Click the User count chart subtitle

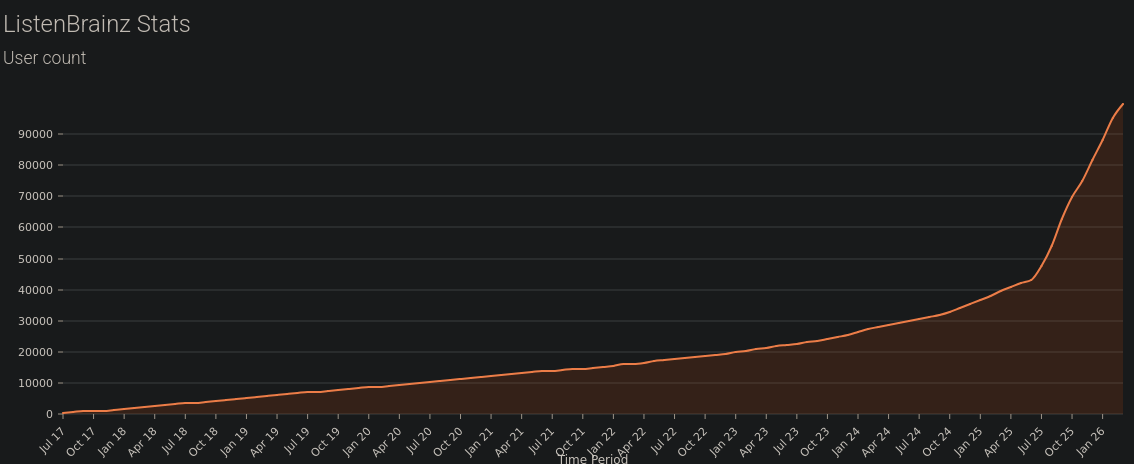[45, 58]
